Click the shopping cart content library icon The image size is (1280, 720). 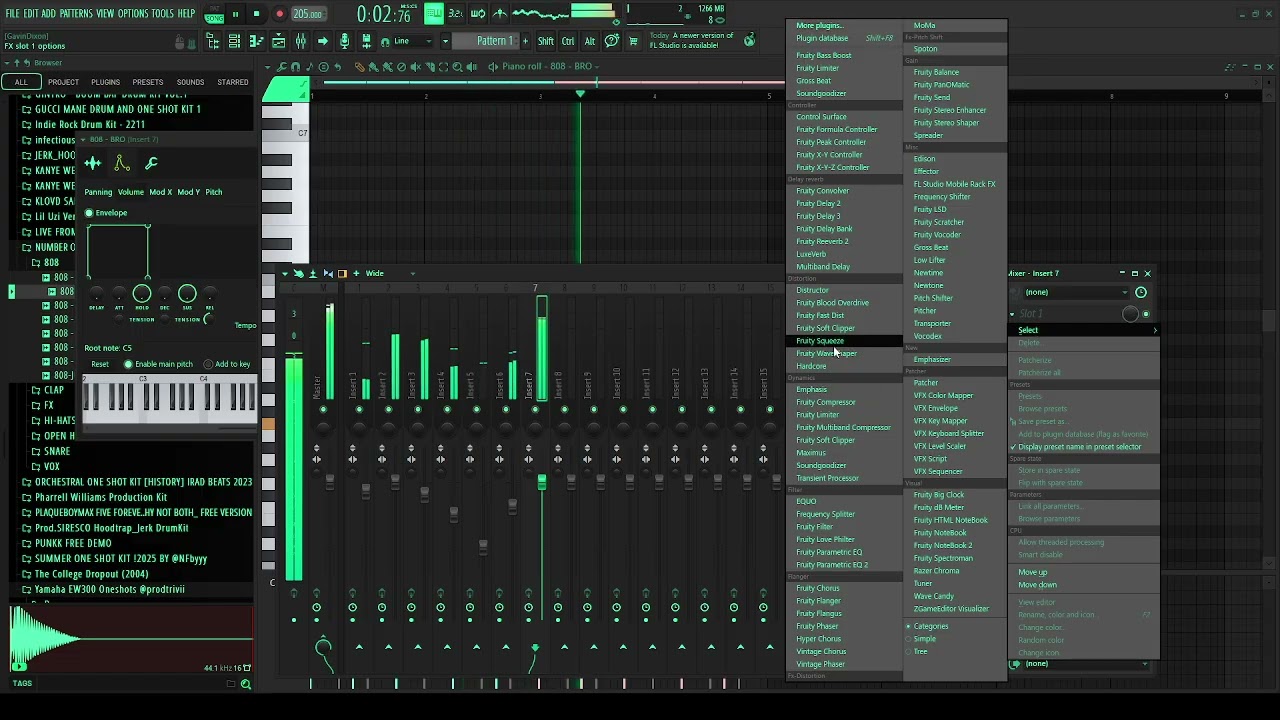[633, 41]
